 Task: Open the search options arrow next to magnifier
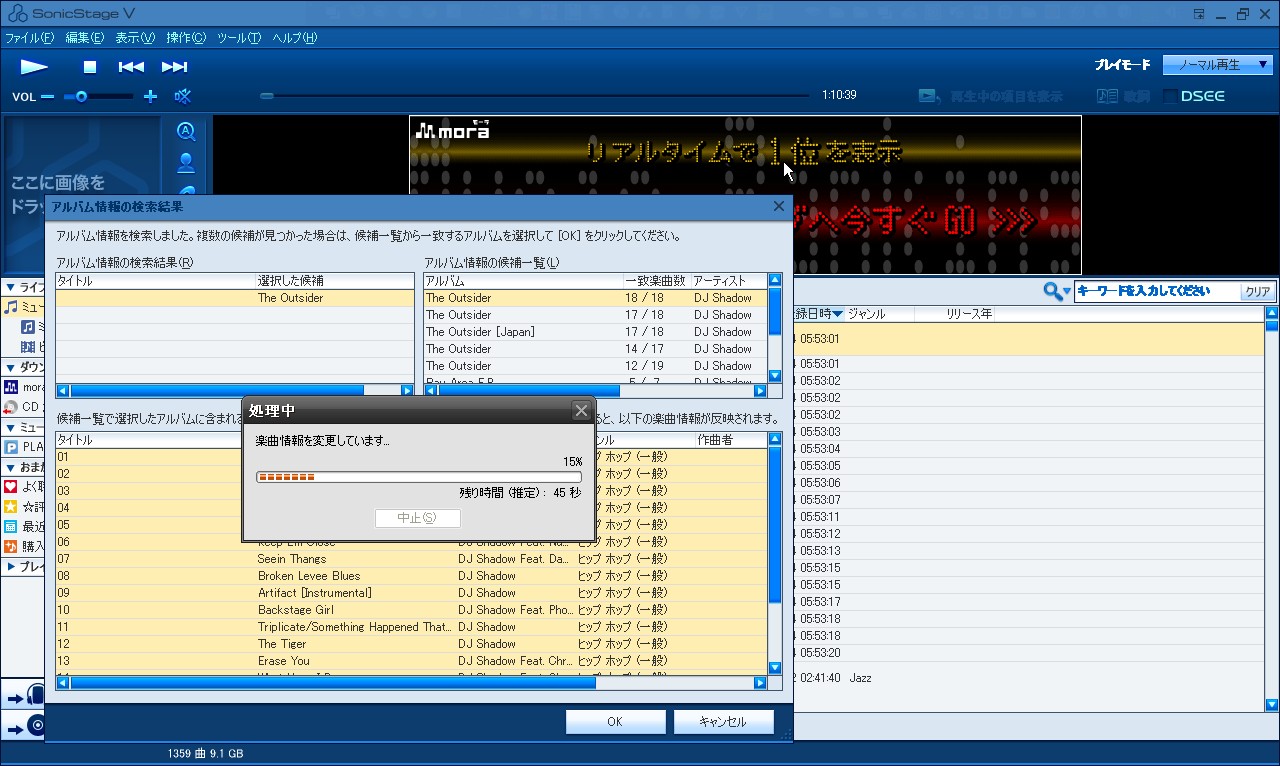pos(1067,292)
